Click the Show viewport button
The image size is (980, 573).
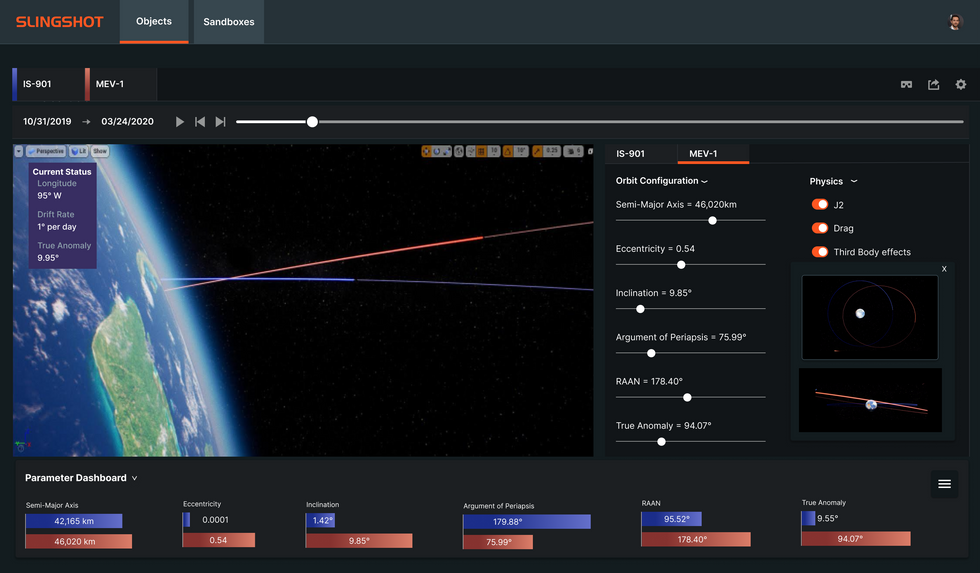(100, 151)
